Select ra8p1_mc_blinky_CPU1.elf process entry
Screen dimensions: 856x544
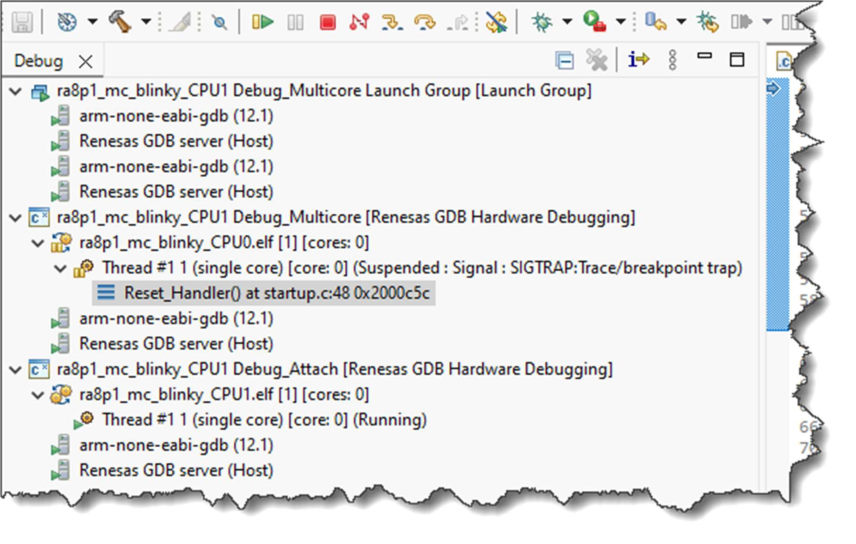(x=224, y=394)
